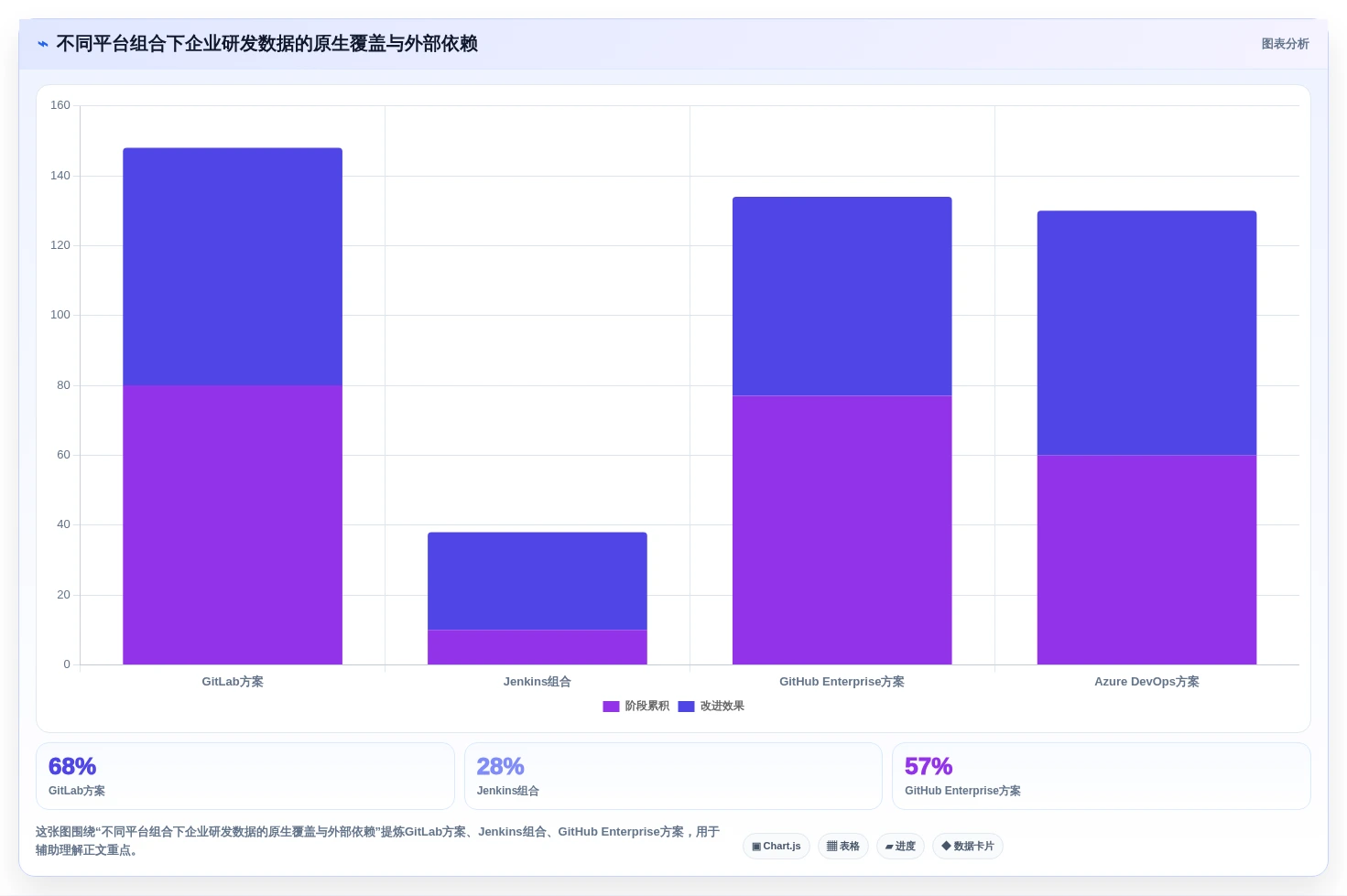Select the GitHub Enterprise方案 blue bar segment
This screenshot has height=896, width=1347.
click(x=842, y=297)
